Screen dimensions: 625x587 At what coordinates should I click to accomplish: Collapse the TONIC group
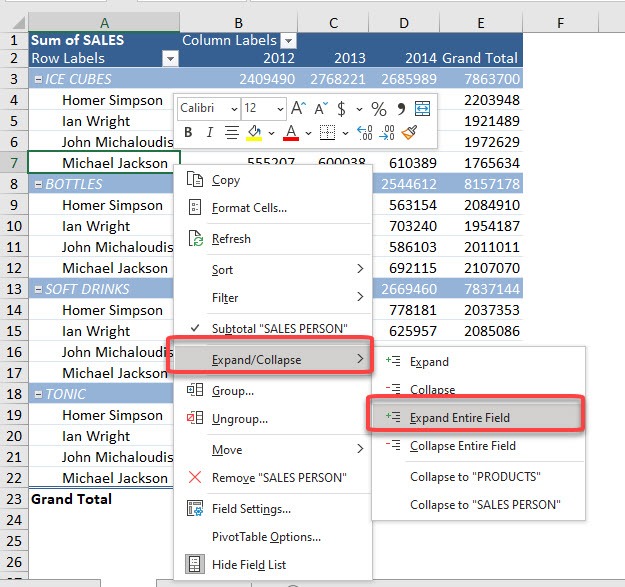pos(38,394)
